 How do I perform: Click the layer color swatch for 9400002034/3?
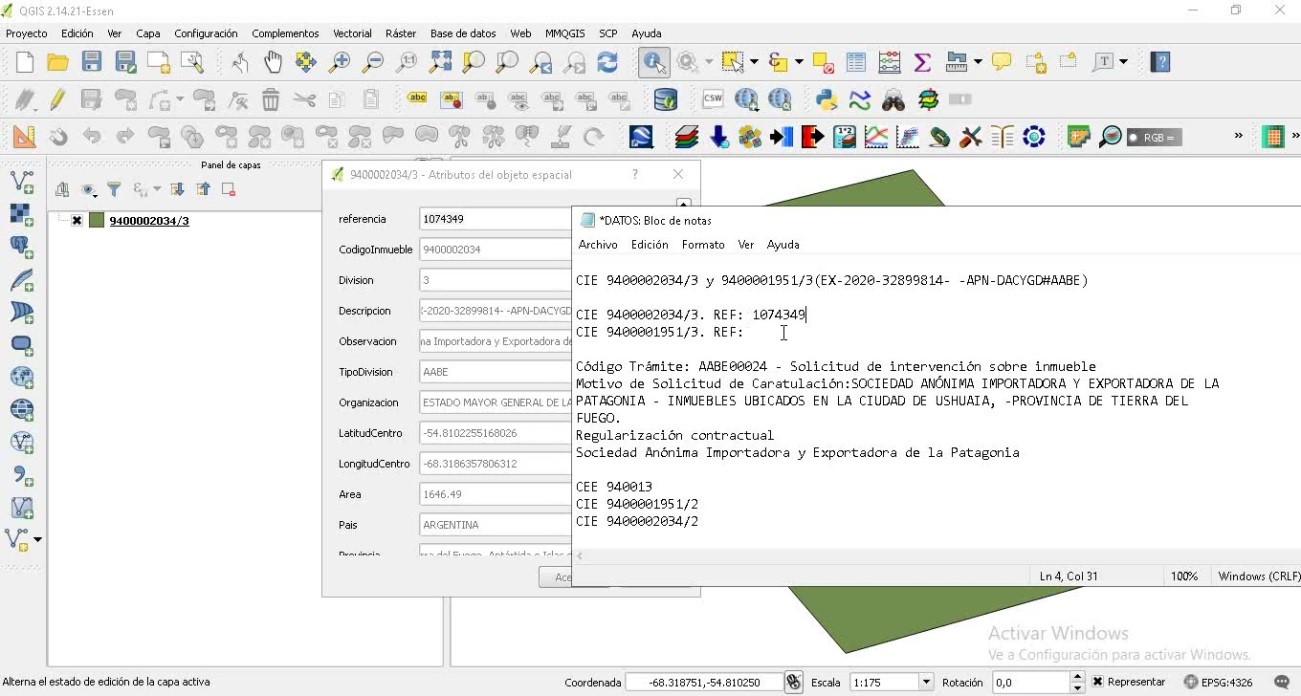(97, 220)
